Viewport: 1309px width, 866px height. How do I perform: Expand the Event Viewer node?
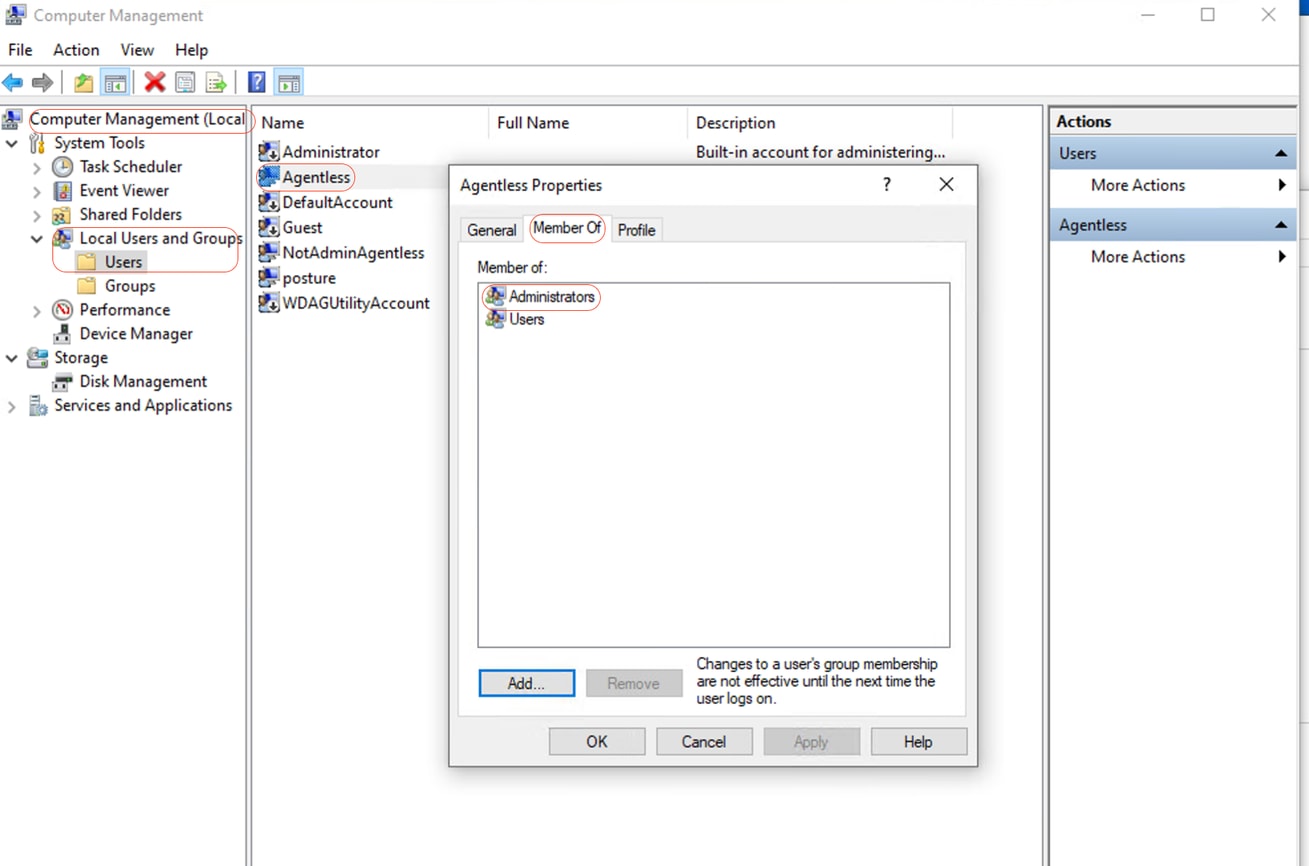(x=37, y=191)
